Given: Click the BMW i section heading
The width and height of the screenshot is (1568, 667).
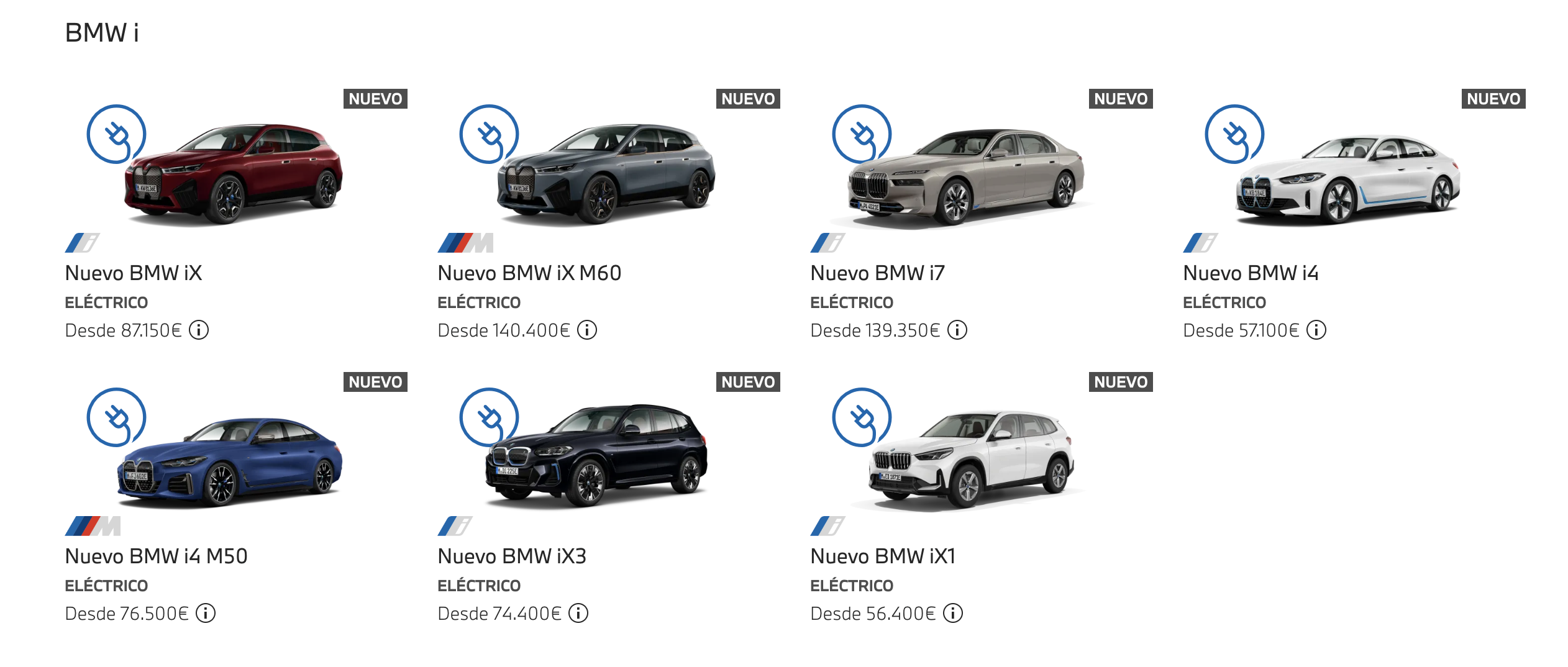Looking at the screenshot, I should (x=102, y=33).
